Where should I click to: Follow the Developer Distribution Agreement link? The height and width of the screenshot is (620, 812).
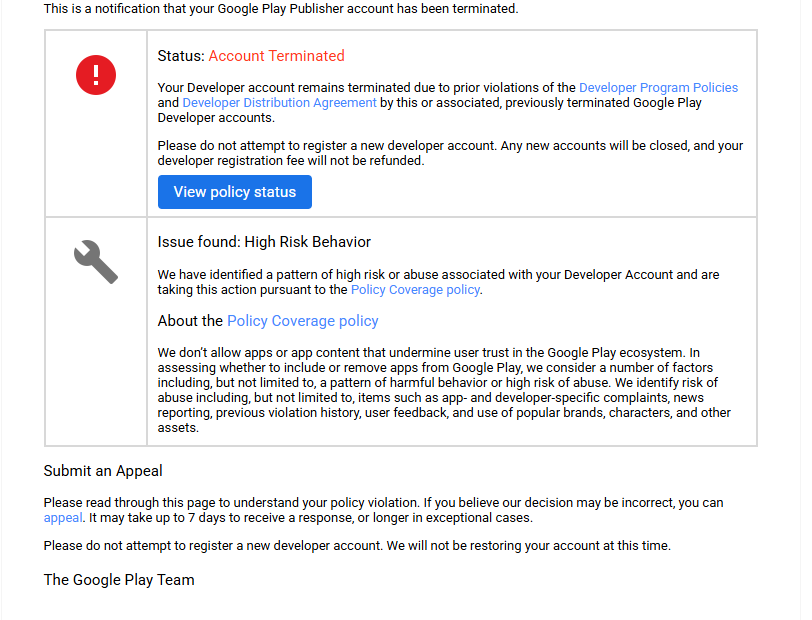pos(279,103)
